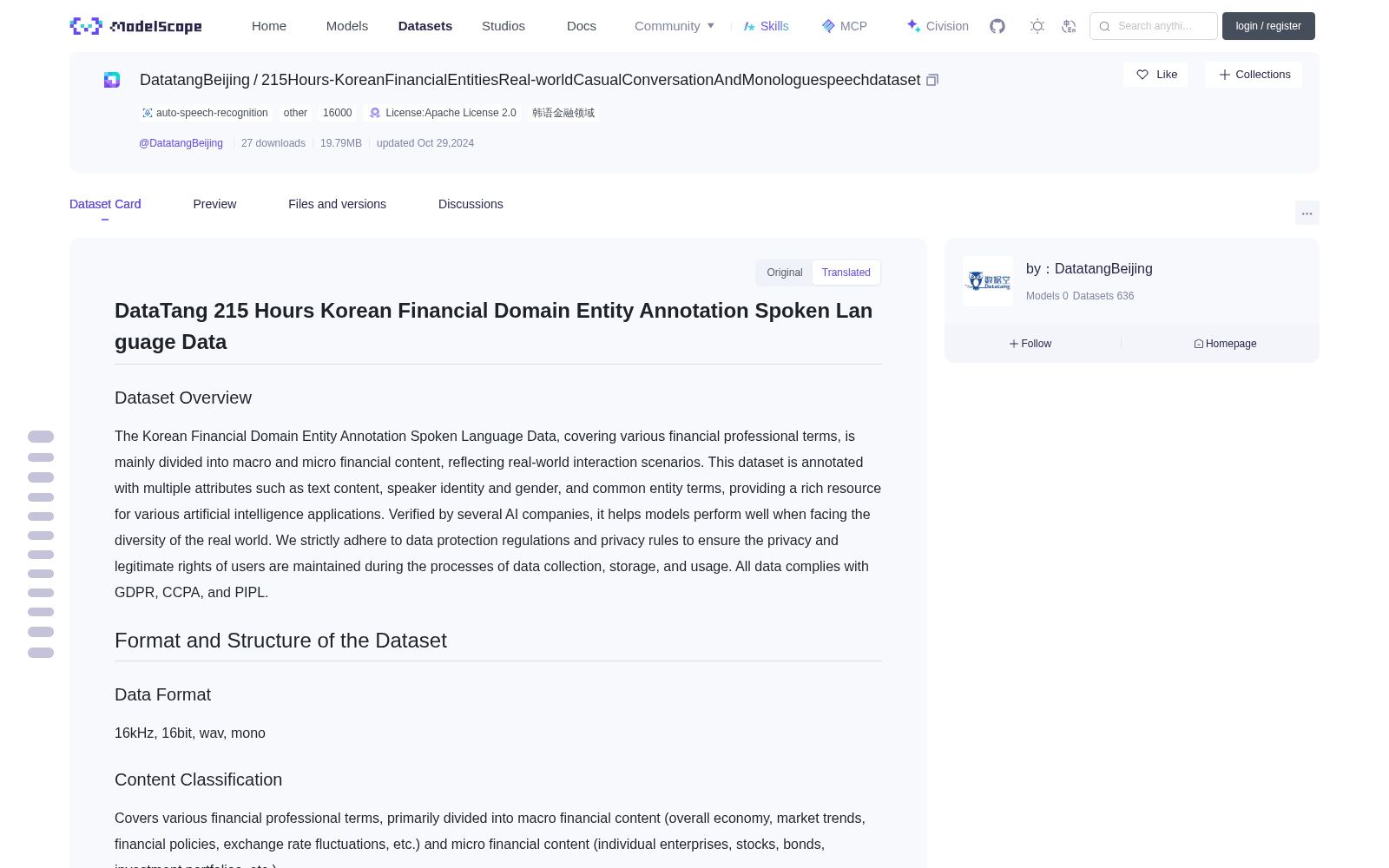Click the ModelScope logo
1389x868 pixels.
tap(136, 26)
